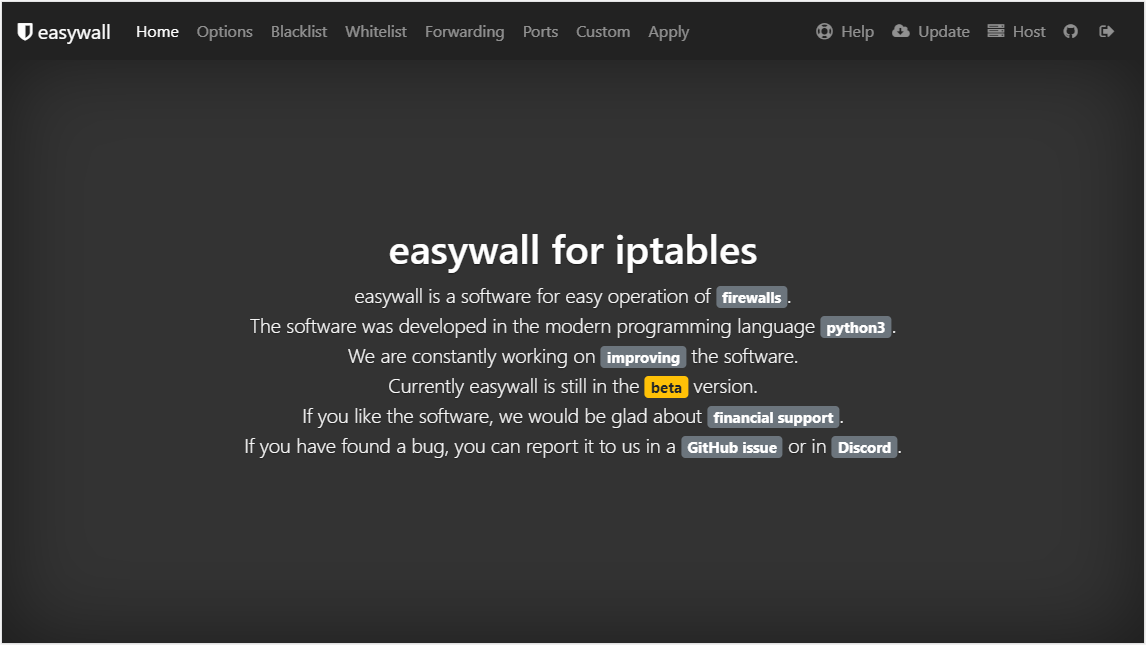Click the Help lifebuoy icon
This screenshot has width=1146, height=645.
click(x=824, y=31)
